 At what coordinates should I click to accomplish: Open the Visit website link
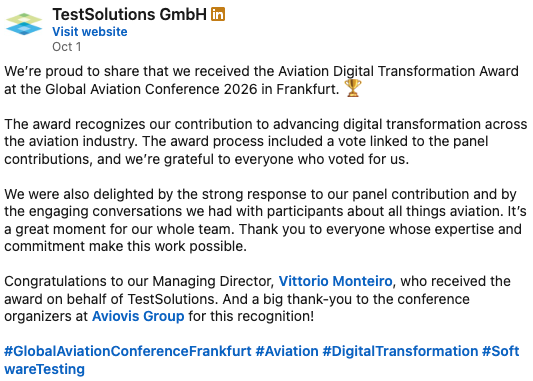90,32
